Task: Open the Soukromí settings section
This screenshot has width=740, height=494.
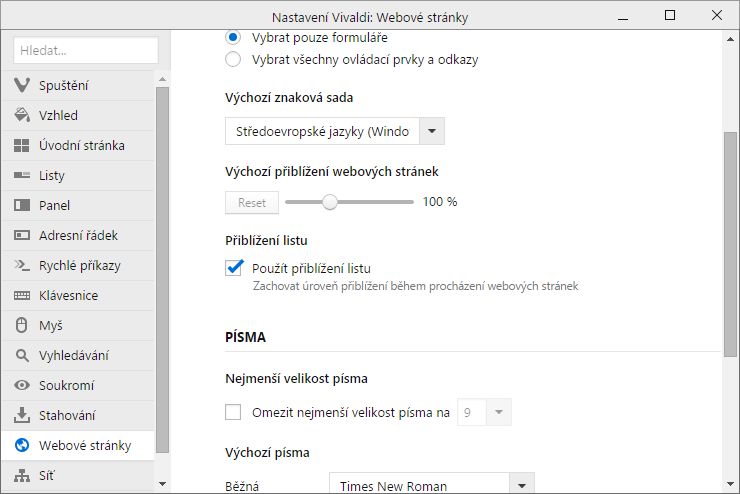Action: point(78,385)
